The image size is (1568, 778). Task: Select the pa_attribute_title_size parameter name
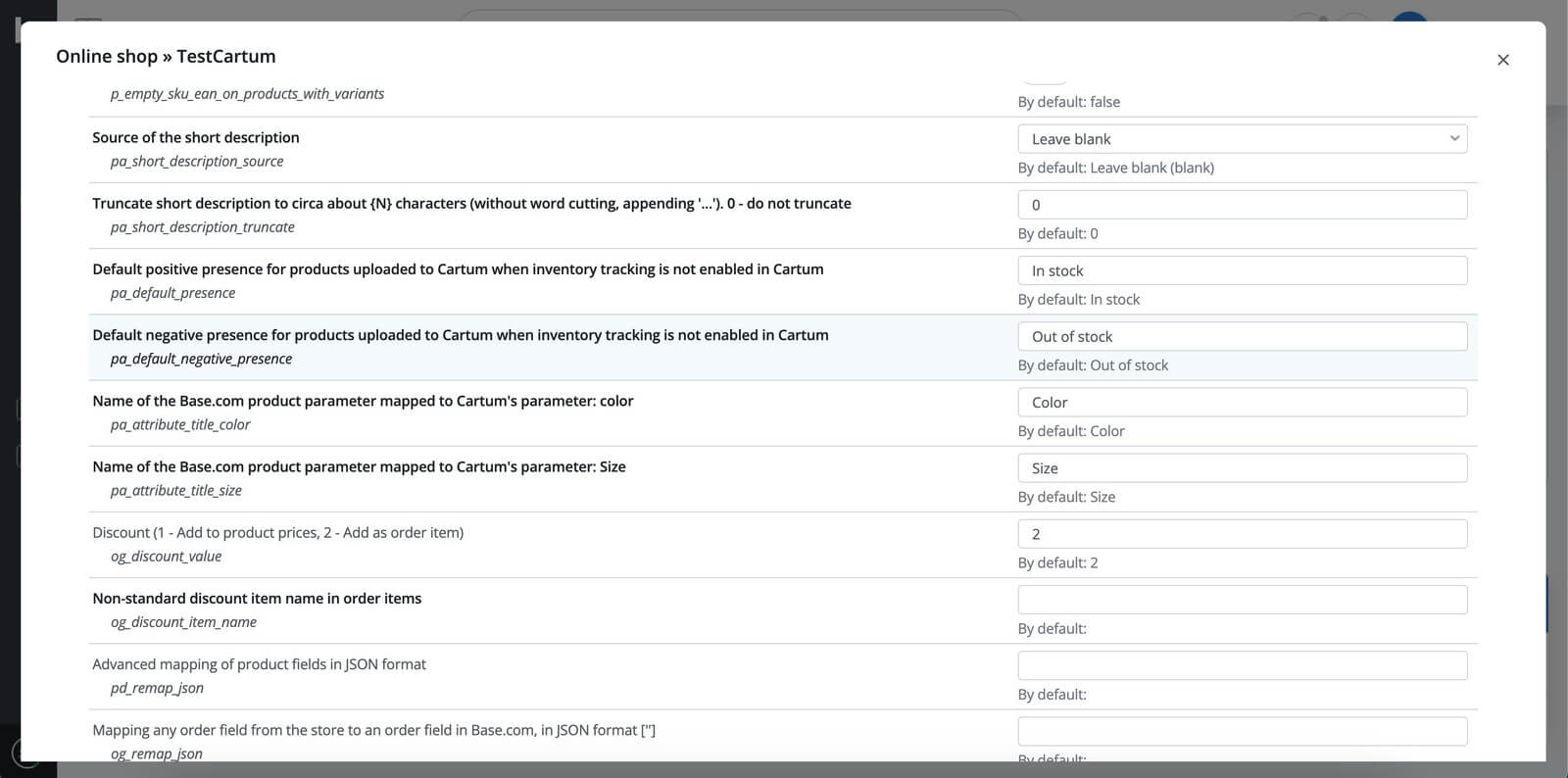(x=176, y=489)
